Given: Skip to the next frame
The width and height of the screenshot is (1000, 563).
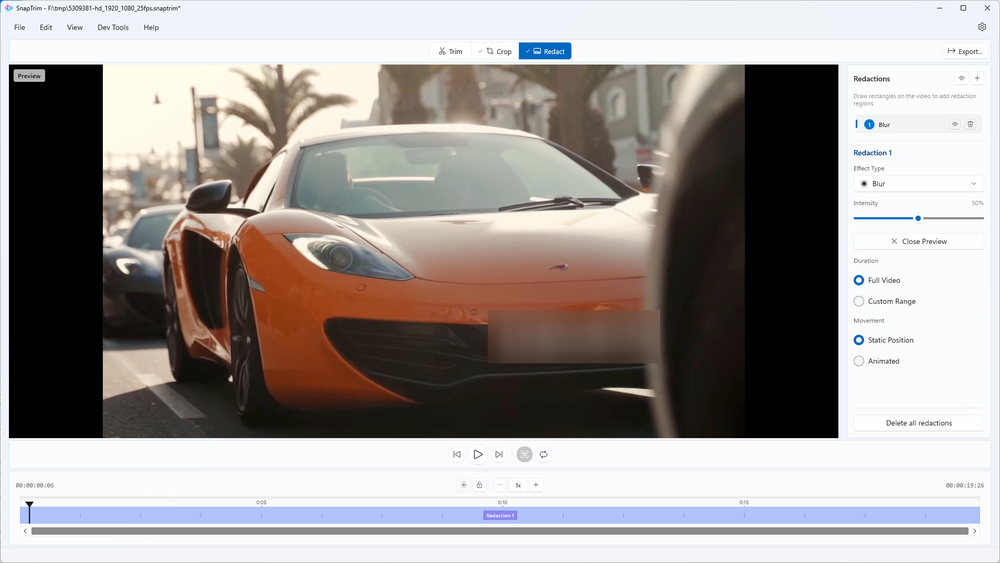Looking at the screenshot, I should pos(499,454).
